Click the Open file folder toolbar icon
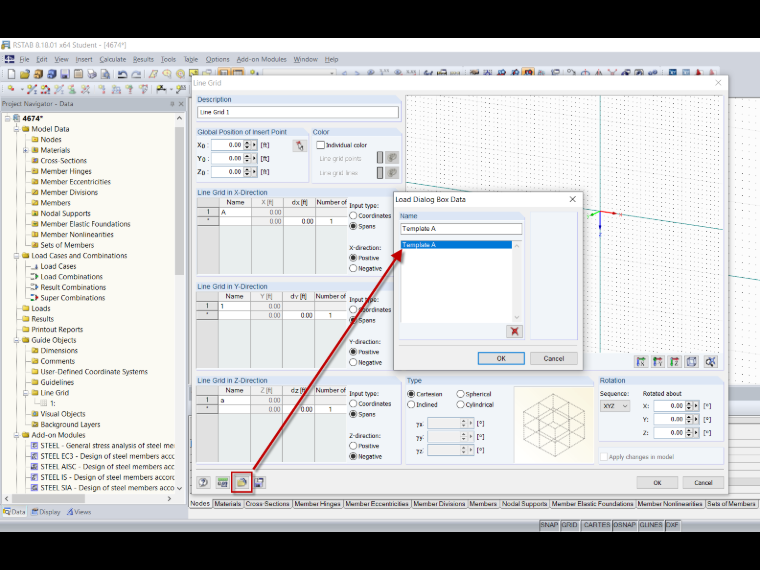The height and width of the screenshot is (570, 760). click(25, 74)
